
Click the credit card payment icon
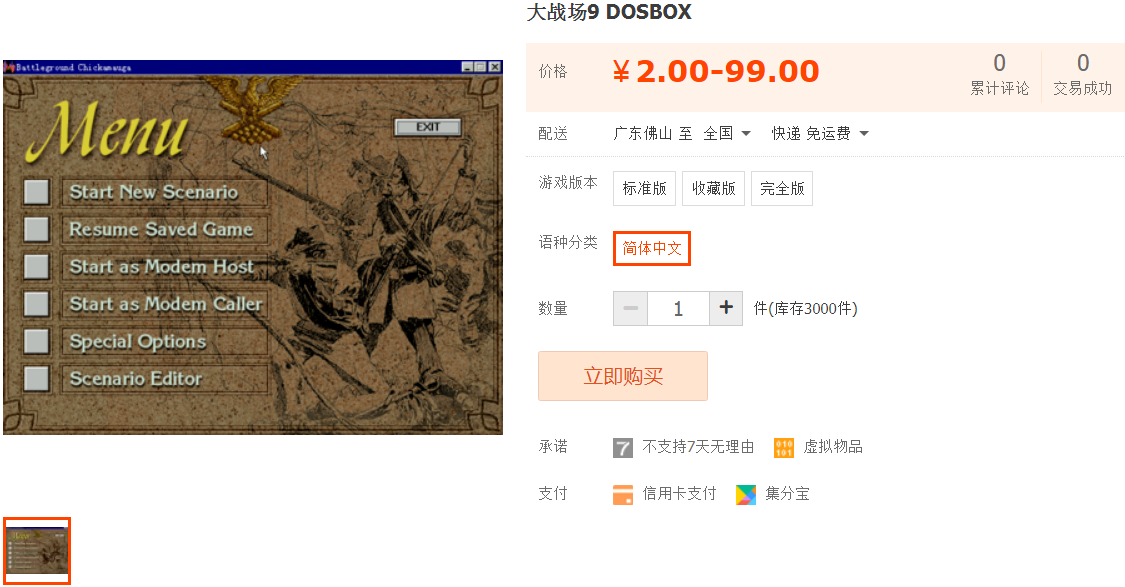(623, 494)
